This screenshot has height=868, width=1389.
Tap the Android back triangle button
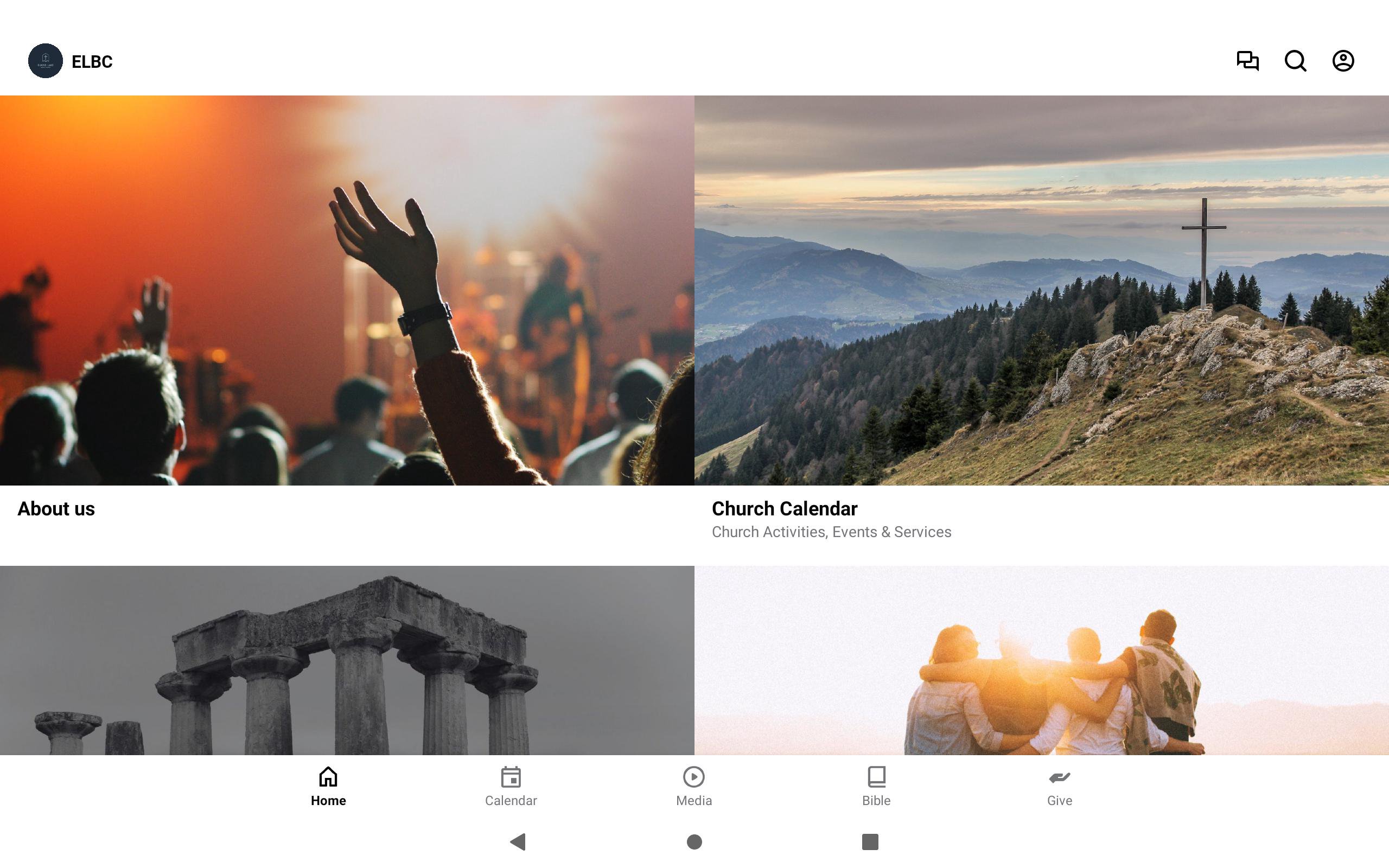tap(518, 841)
